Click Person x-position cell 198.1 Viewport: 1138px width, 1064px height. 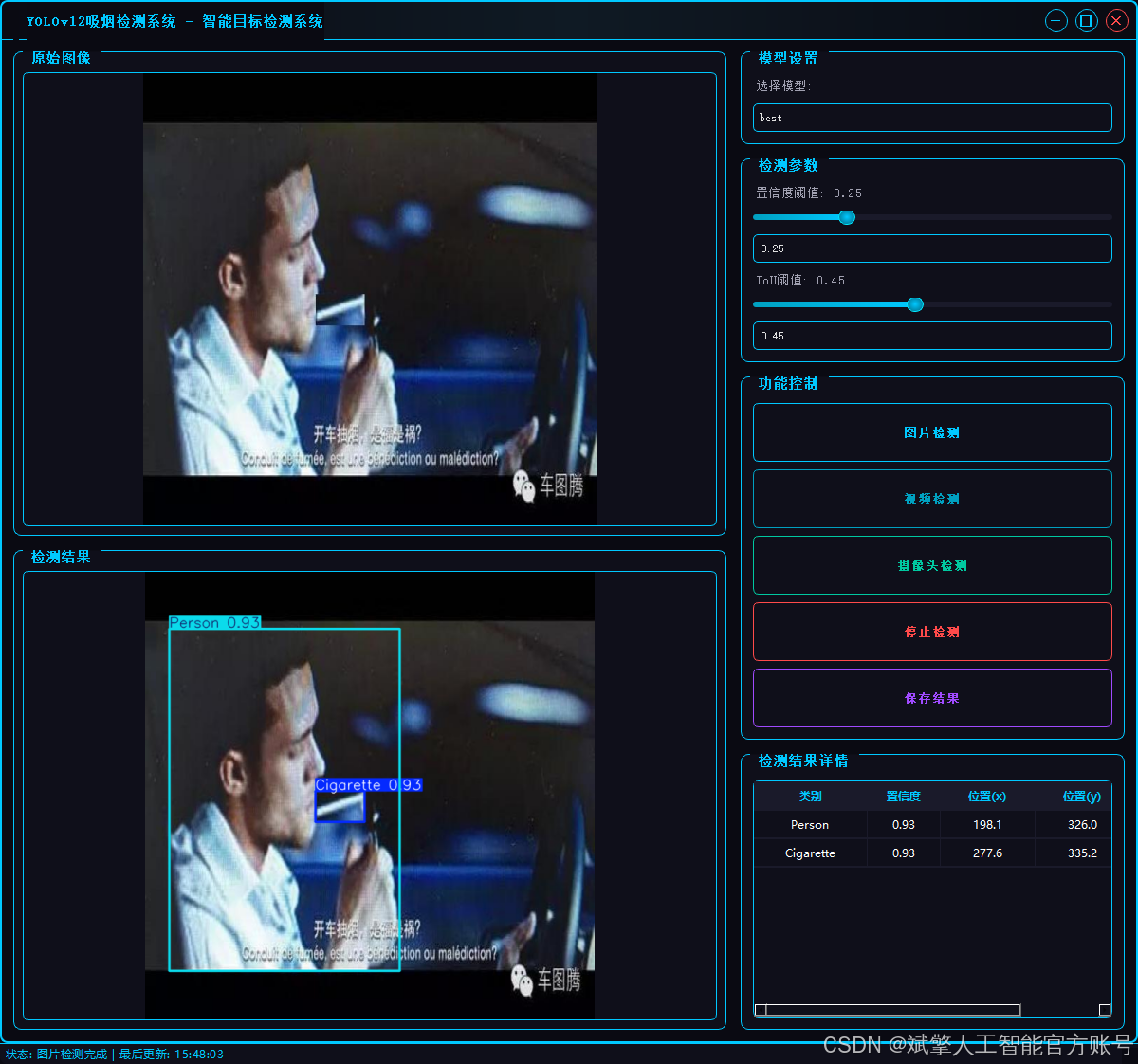click(x=987, y=825)
